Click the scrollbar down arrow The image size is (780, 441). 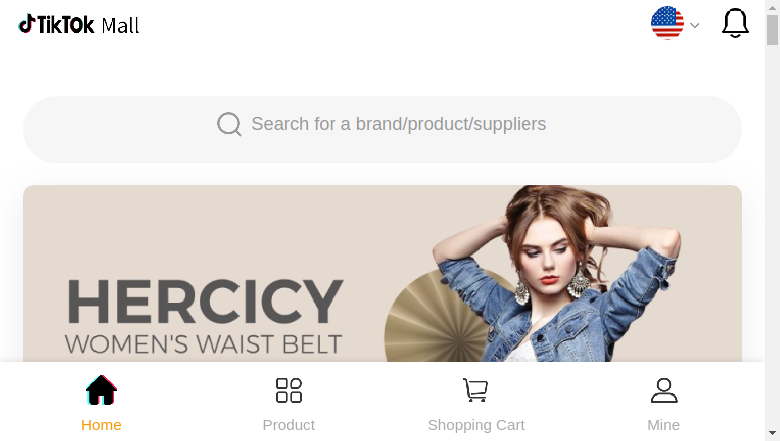tap(773, 434)
